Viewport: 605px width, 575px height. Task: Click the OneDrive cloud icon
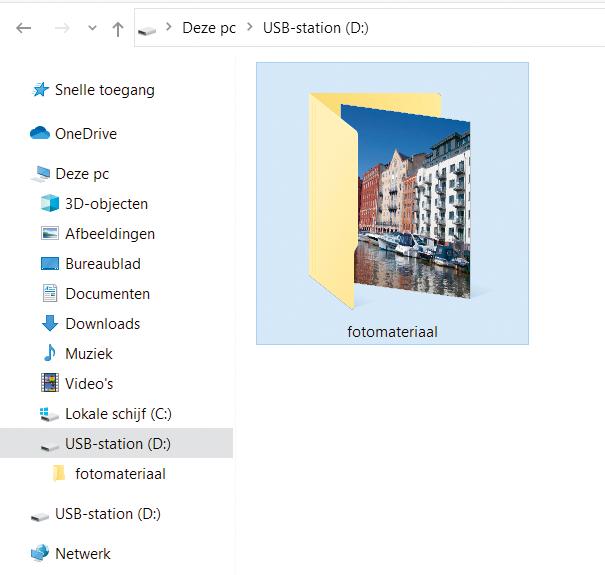pyautogui.click(x=40, y=133)
